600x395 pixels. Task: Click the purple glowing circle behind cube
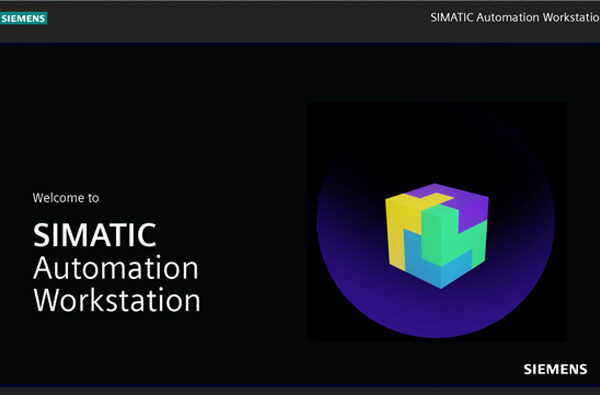click(x=436, y=221)
